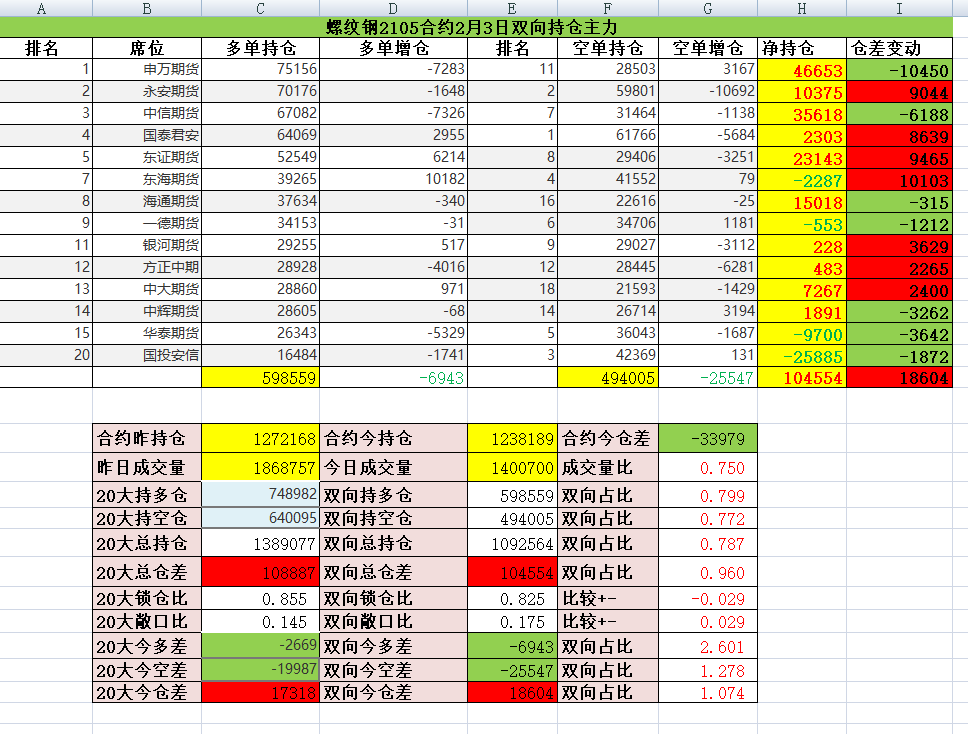Select position change cell 10103
The width and height of the screenshot is (968, 734).
[x=899, y=180]
